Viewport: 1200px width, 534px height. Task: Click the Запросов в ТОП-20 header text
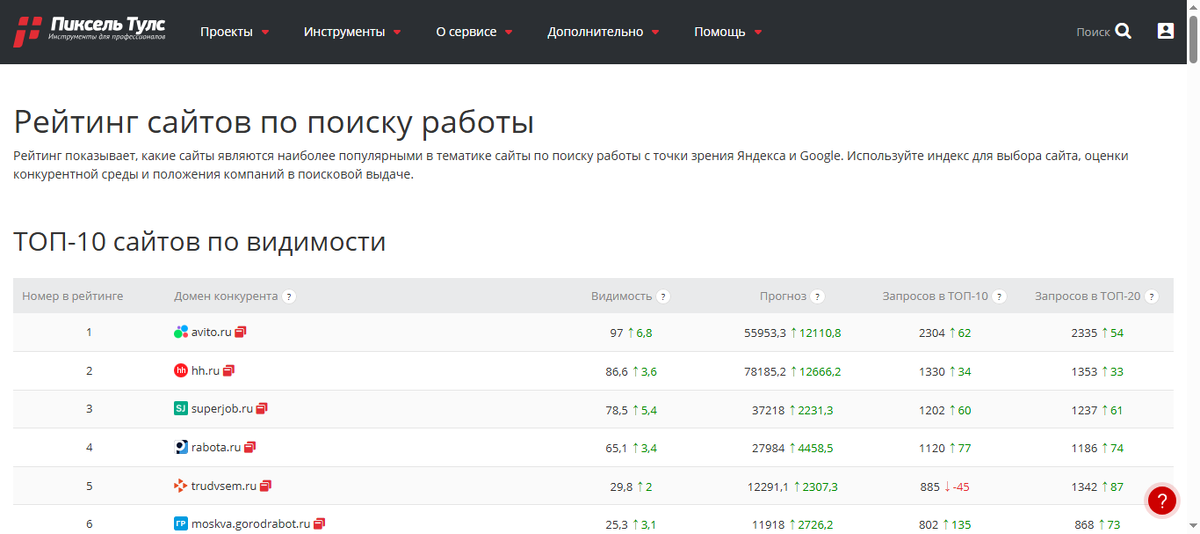pos(1088,296)
